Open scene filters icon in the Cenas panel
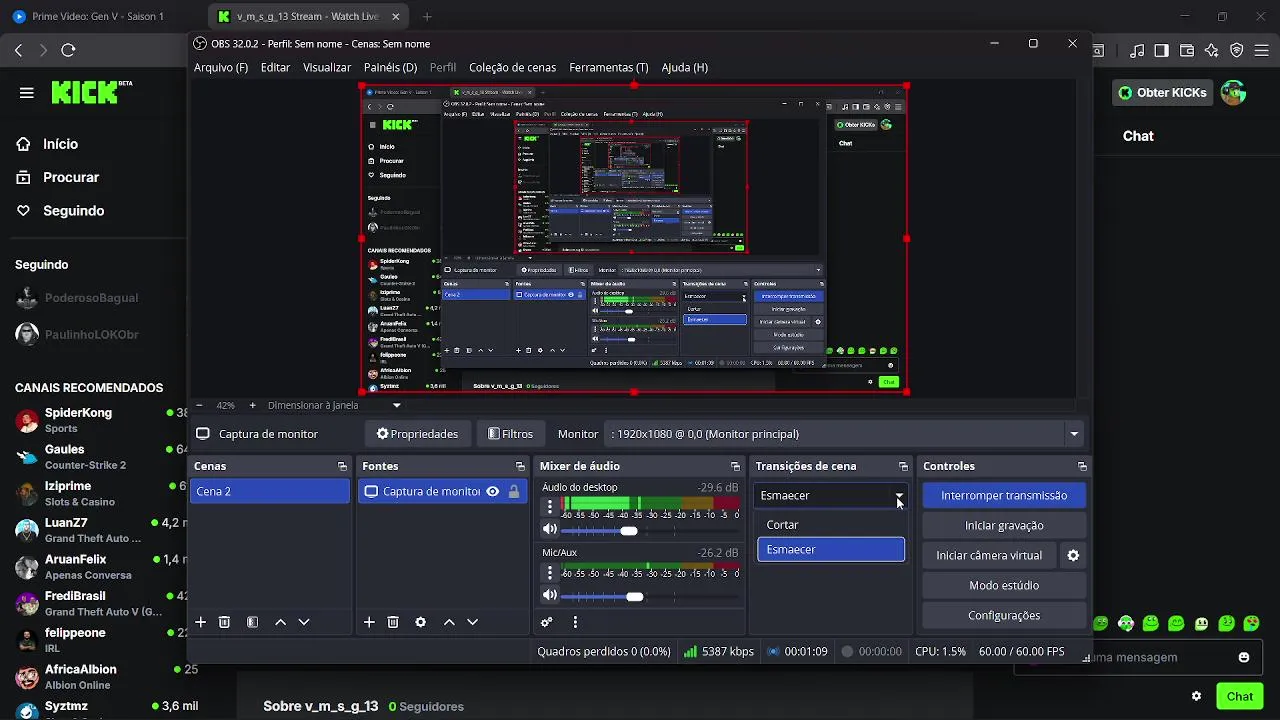This screenshot has height=720, width=1280. (252, 622)
